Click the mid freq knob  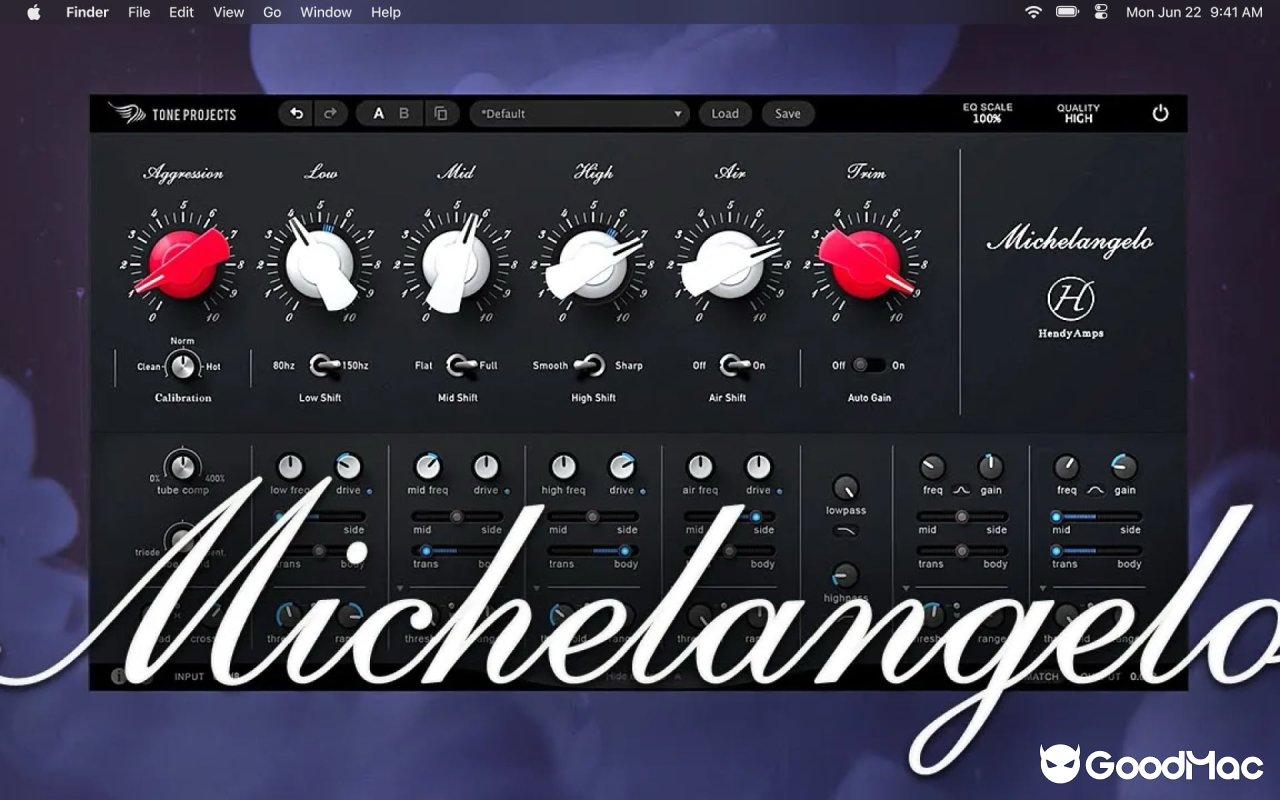tap(427, 466)
